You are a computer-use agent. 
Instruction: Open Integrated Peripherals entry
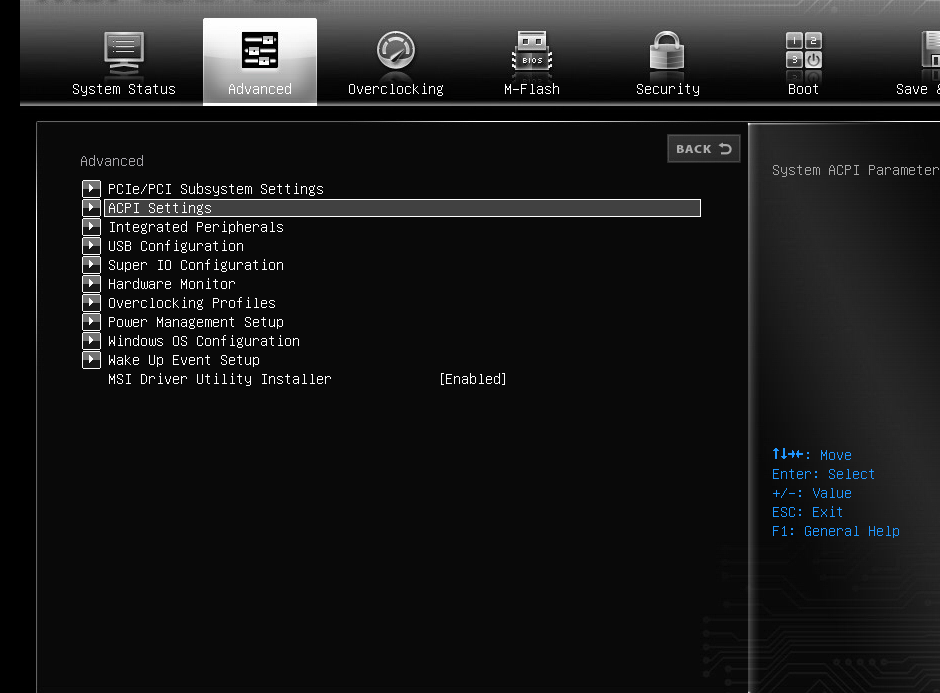(196, 227)
